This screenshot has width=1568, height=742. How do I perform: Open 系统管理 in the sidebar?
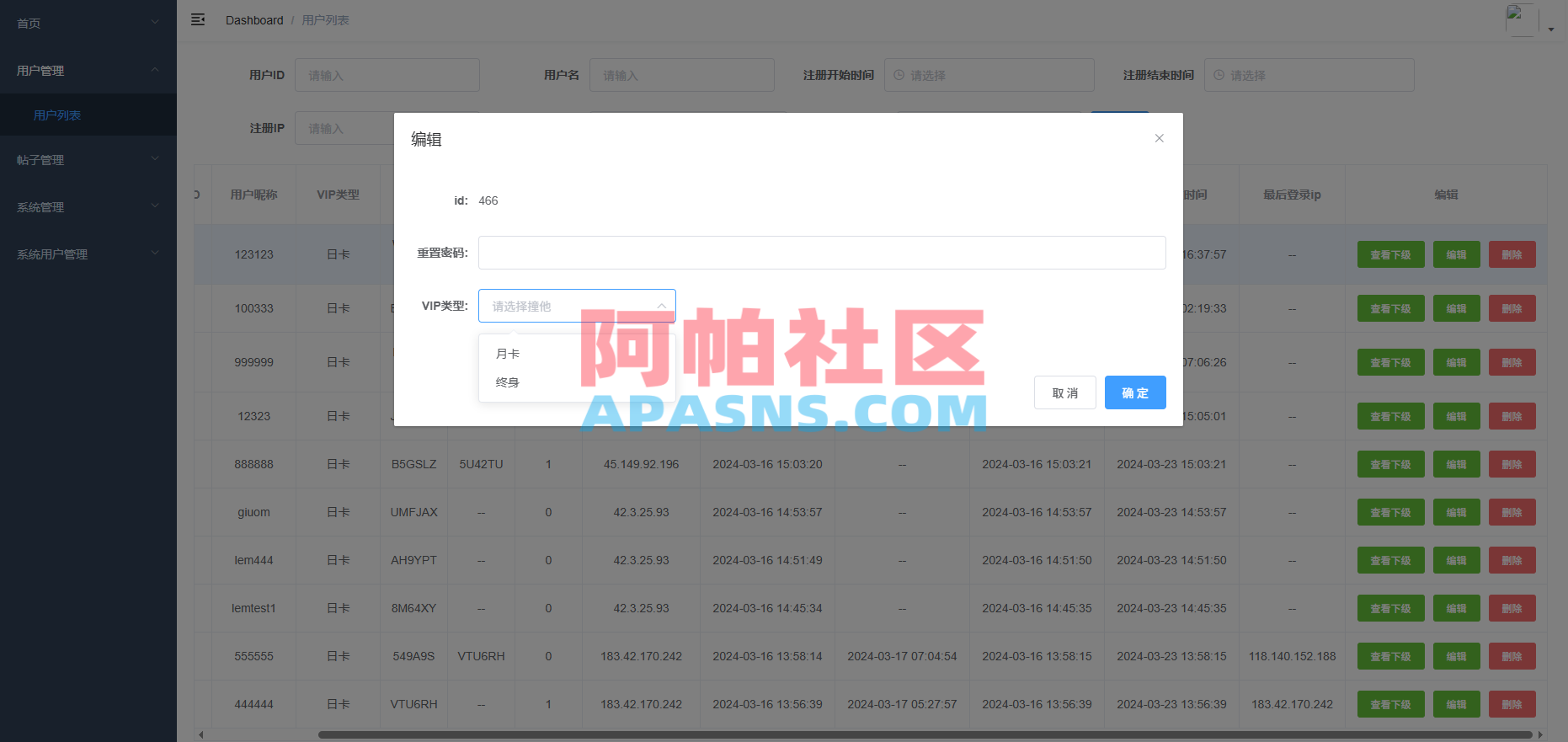[x=88, y=207]
